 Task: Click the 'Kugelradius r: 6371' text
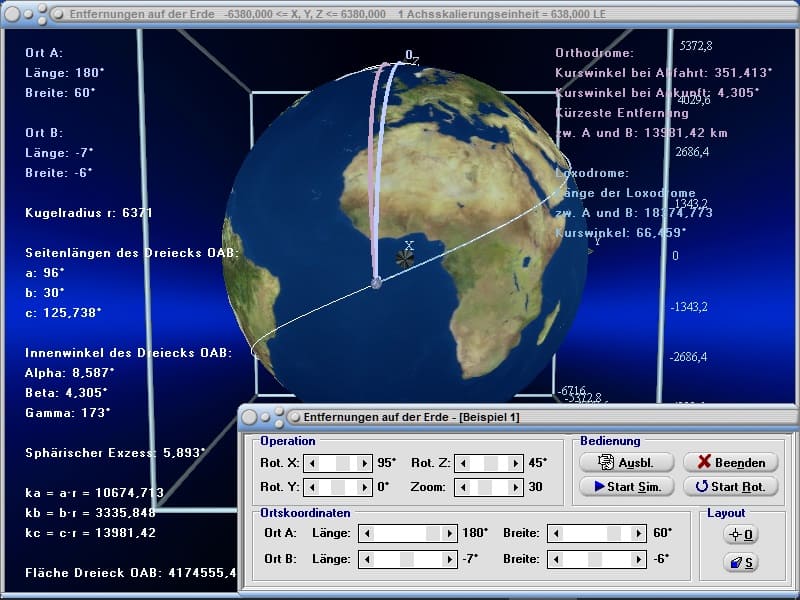(x=89, y=213)
